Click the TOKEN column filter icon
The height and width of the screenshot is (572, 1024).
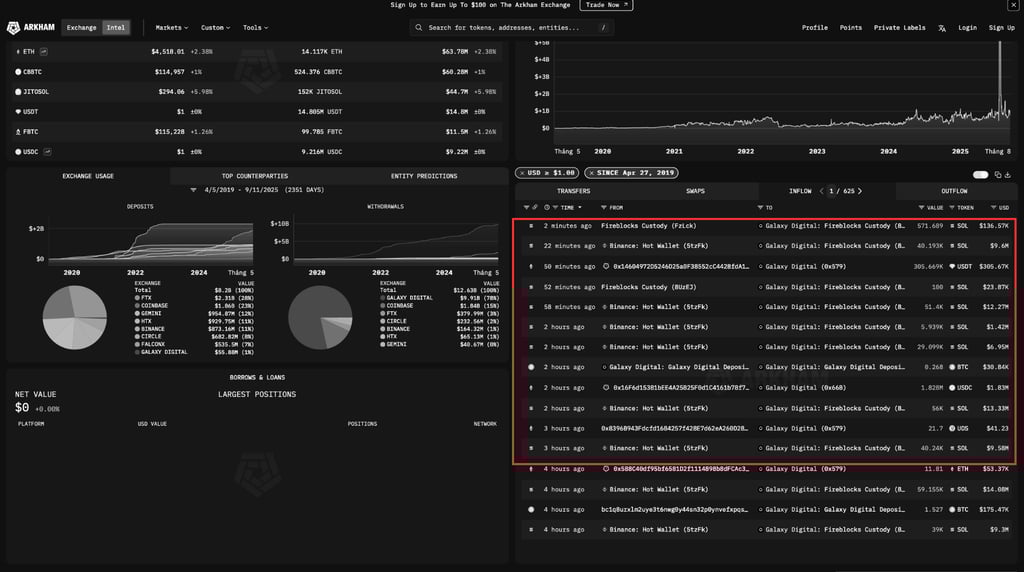click(952, 208)
